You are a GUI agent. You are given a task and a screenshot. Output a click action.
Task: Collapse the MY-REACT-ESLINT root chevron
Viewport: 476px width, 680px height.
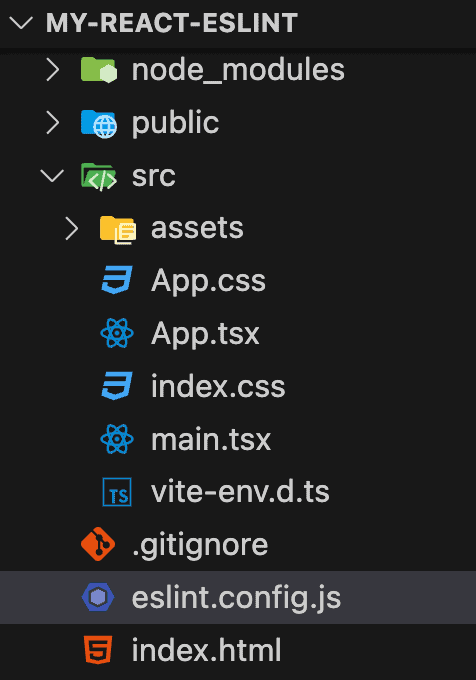pos(21,23)
